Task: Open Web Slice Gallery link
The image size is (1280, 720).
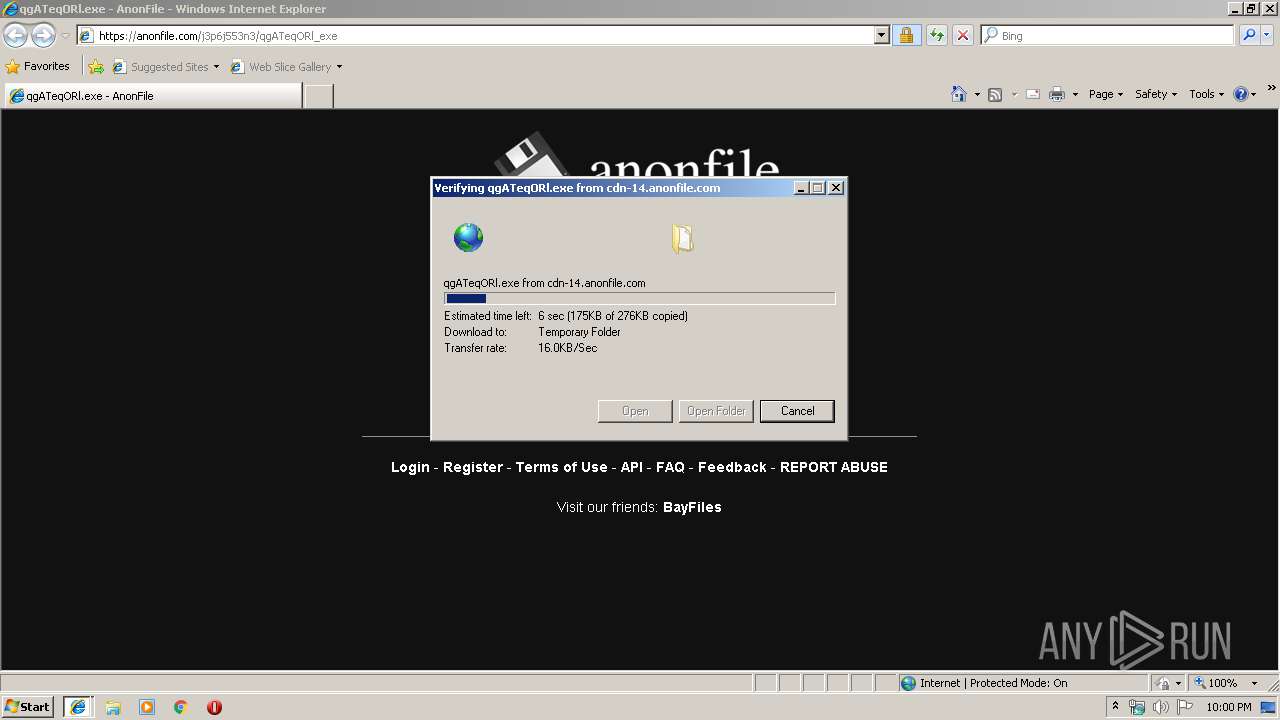Action: pyautogui.click(x=286, y=67)
